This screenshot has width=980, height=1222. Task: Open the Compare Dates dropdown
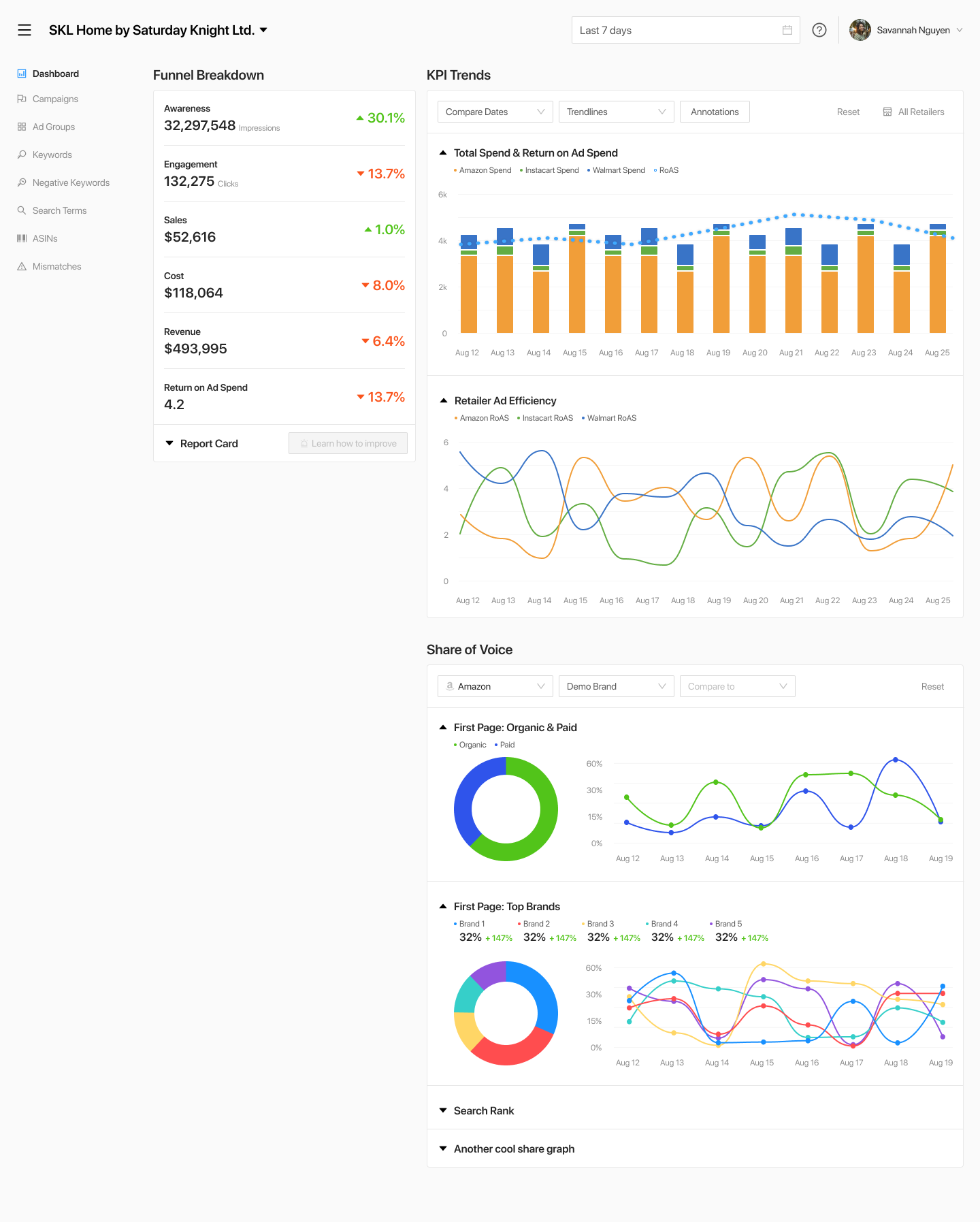495,112
